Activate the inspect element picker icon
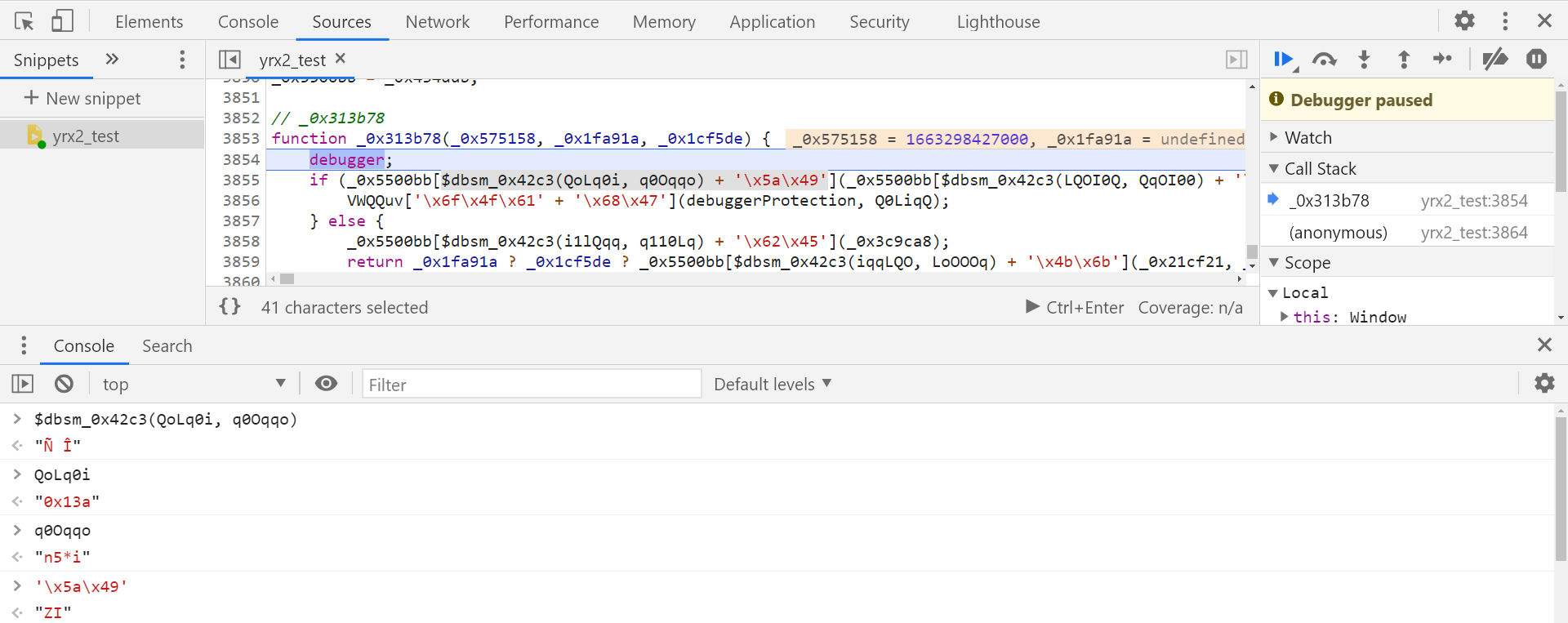 coord(24,21)
